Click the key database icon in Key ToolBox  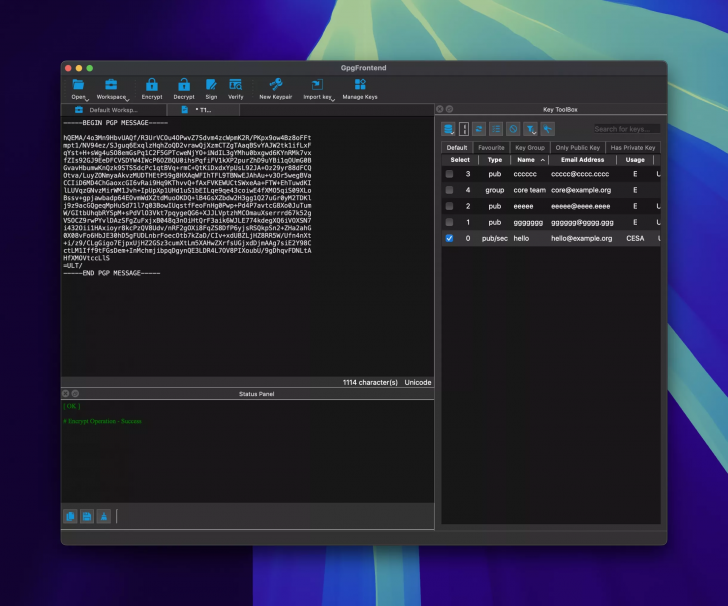click(448, 129)
